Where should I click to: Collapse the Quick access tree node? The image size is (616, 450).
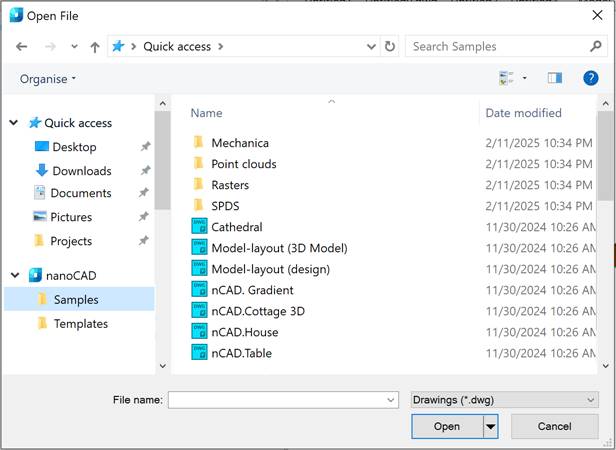click(14, 123)
